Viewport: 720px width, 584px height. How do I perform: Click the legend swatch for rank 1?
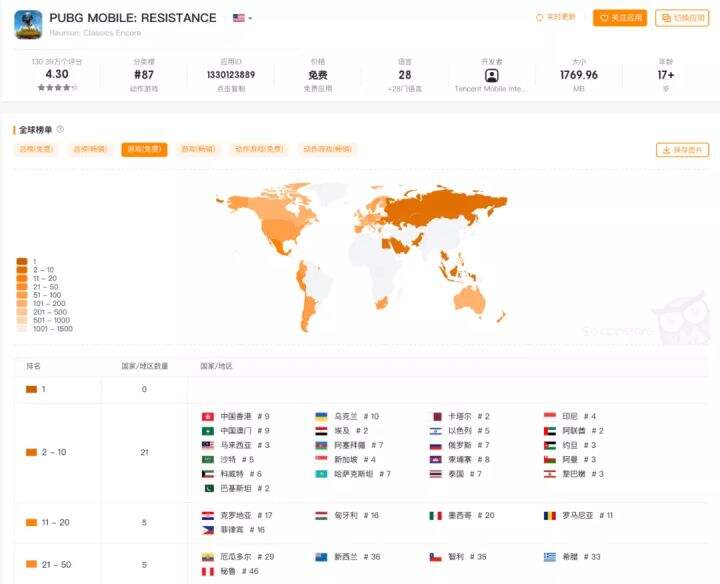22,261
